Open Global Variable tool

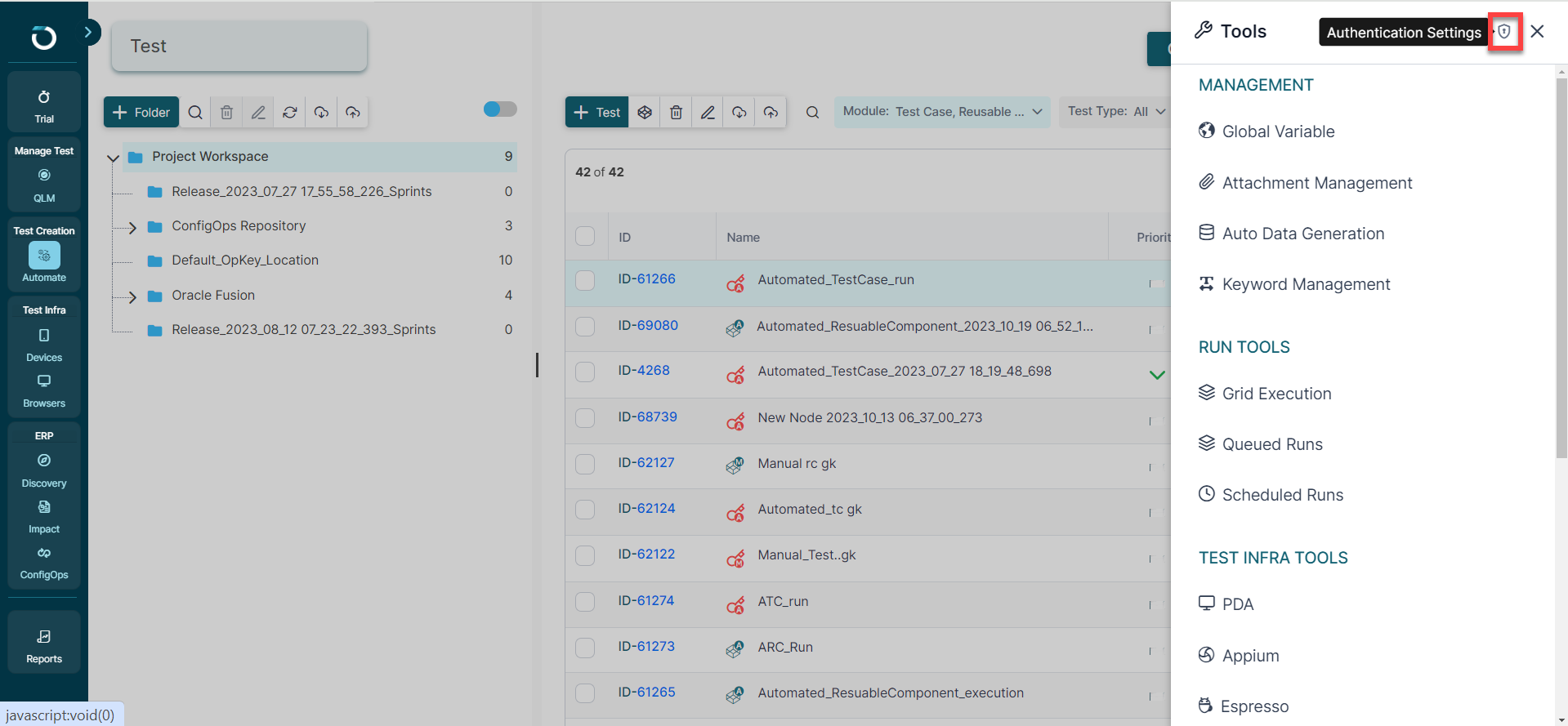click(1266, 131)
